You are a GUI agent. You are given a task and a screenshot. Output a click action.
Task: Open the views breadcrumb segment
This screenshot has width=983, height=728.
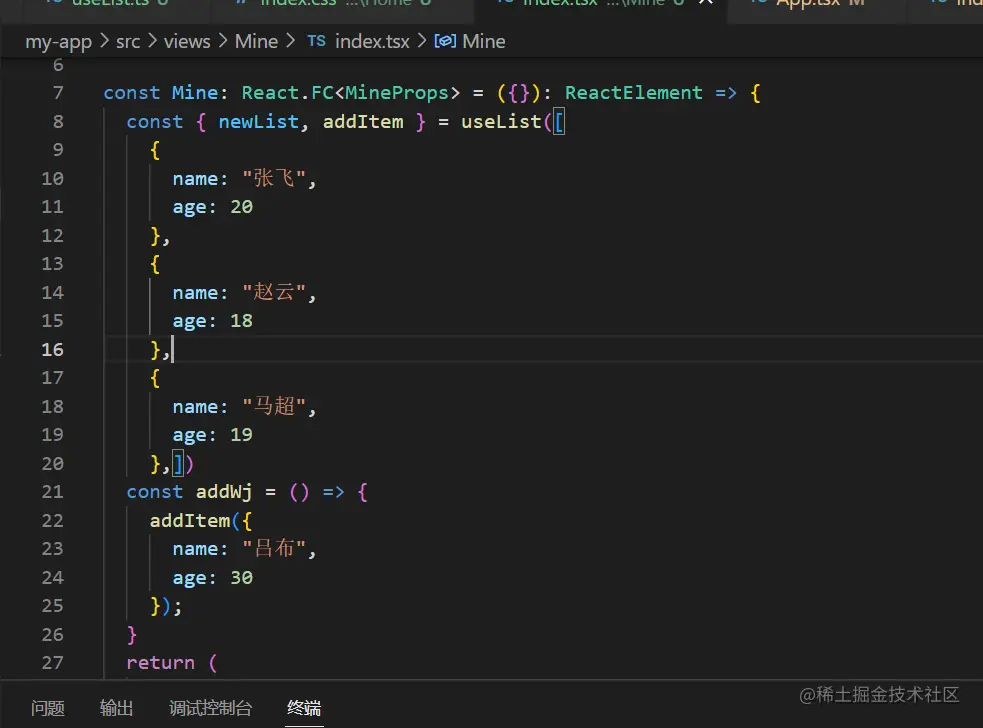[187, 41]
